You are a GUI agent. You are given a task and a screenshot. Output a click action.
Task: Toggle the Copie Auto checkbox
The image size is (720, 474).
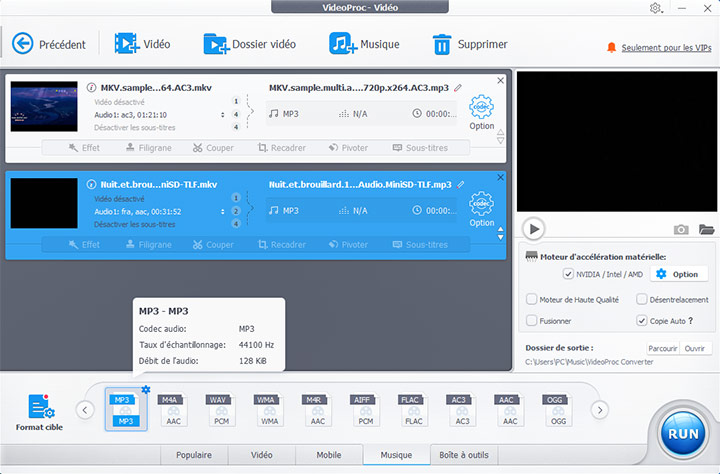[x=641, y=321]
